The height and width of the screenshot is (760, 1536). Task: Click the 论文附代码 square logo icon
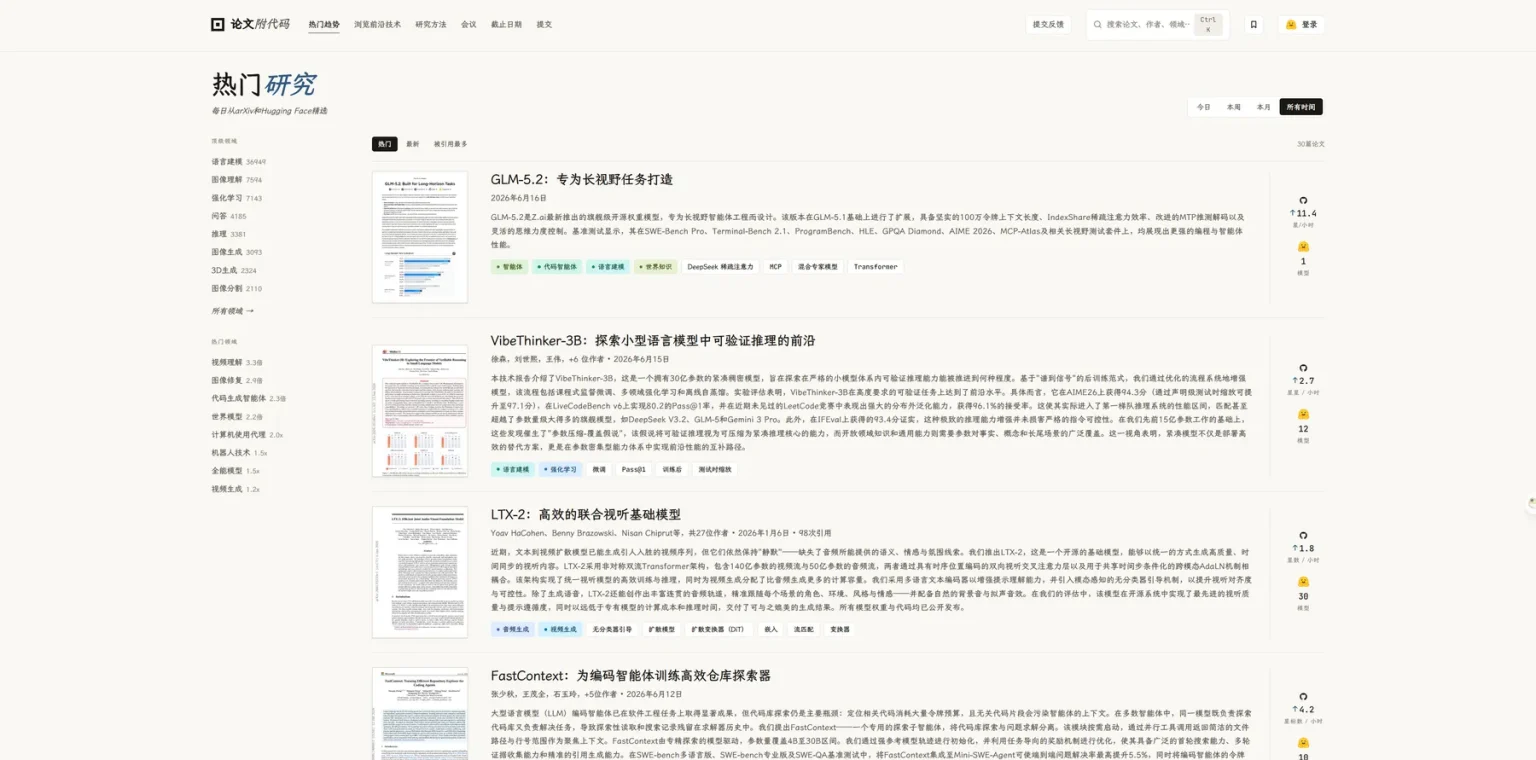tap(218, 24)
